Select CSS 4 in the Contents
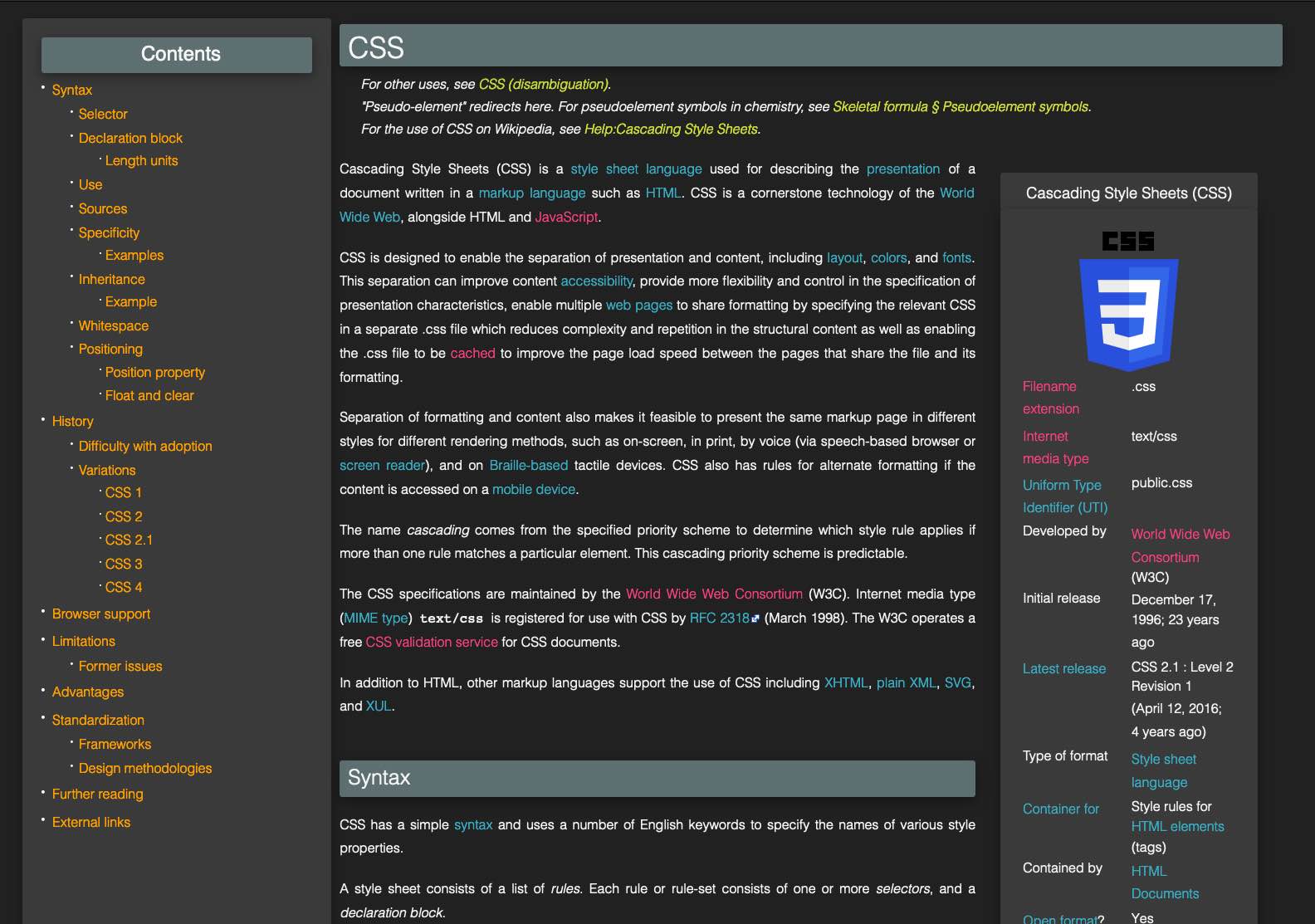Viewport: 1315px width, 924px height. pos(124,587)
